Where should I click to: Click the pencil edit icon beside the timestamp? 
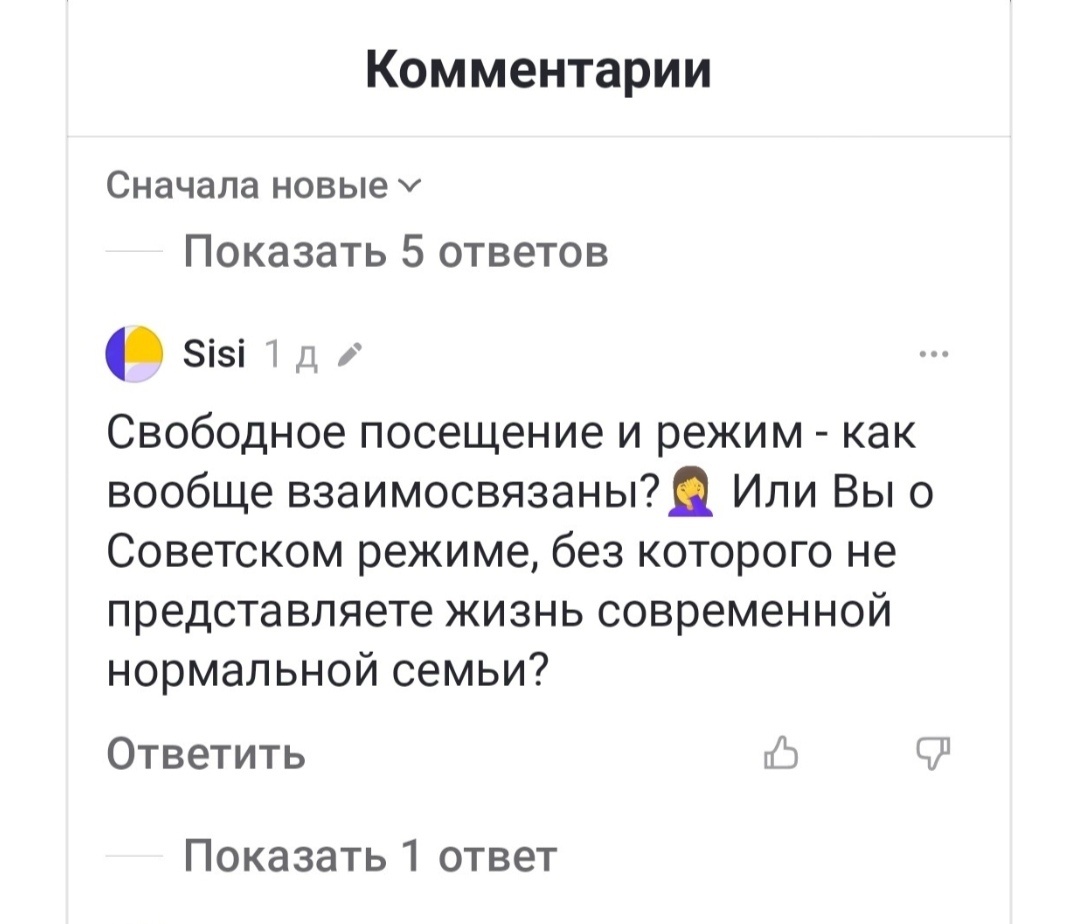point(350,353)
